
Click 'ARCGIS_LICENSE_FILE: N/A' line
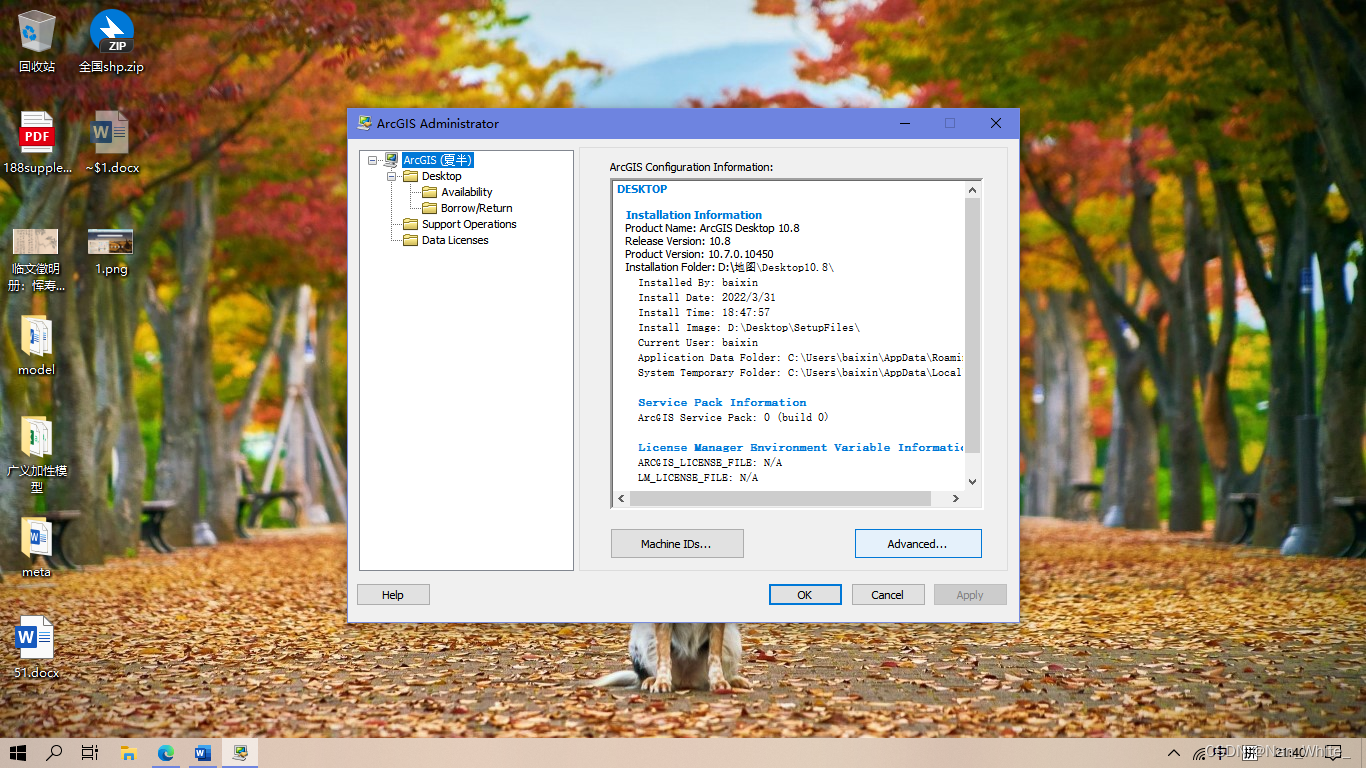710,463
